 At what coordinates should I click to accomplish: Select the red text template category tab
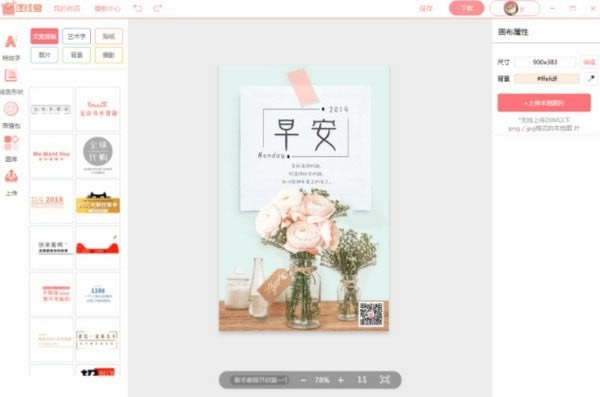click(x=44, y=36)
